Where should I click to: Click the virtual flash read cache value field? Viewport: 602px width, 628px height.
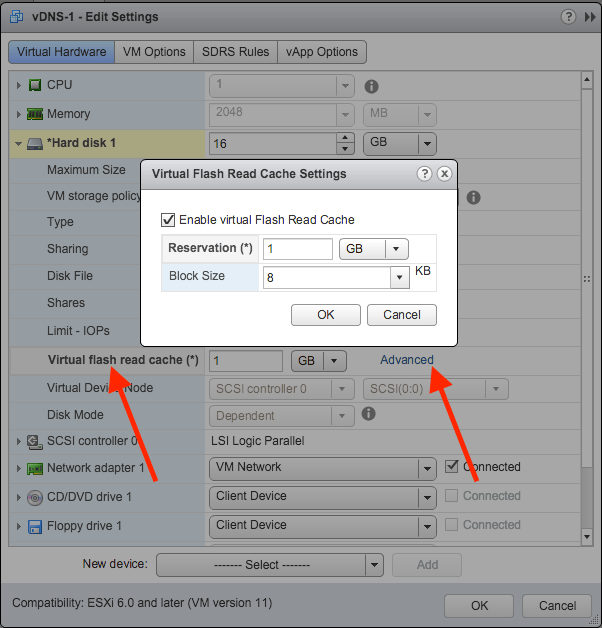pos(246,361)
